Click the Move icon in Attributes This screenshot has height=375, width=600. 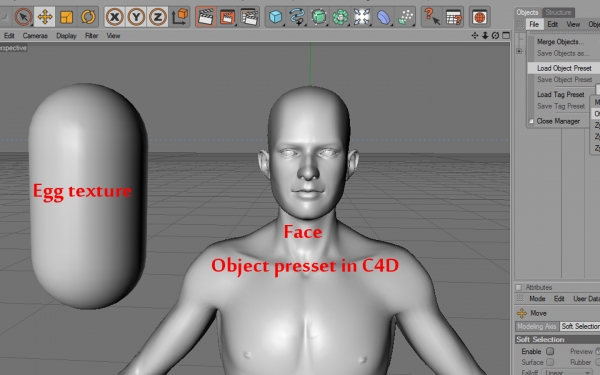(522, 313)
